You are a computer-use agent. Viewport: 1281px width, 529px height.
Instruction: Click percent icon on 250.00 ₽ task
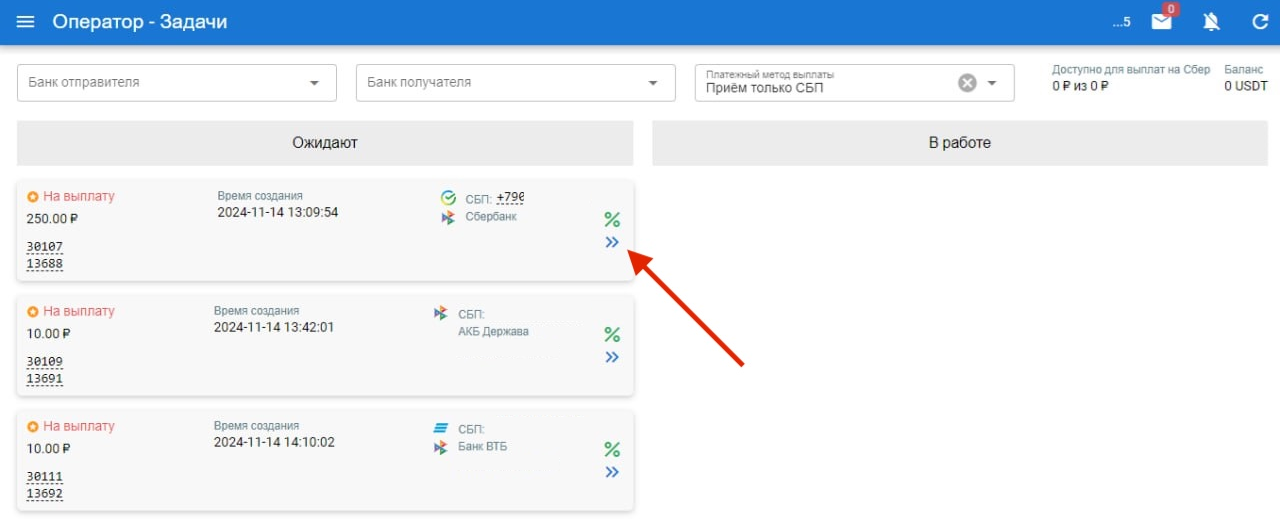pyautogui.click(x=612, y=220)
